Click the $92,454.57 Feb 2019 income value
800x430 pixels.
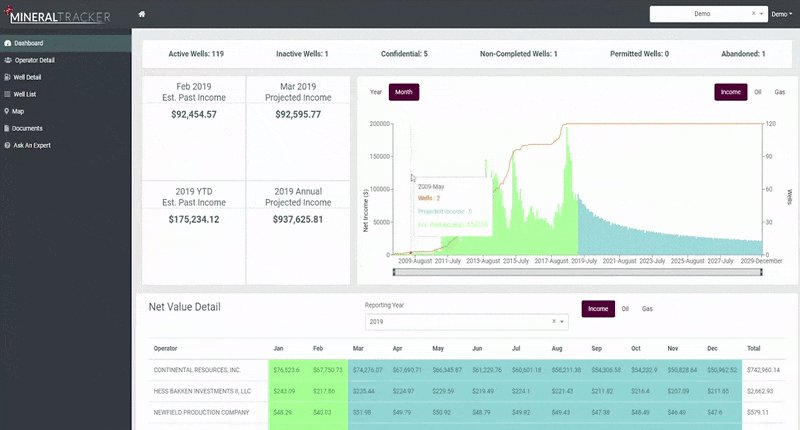coord(194,115)
